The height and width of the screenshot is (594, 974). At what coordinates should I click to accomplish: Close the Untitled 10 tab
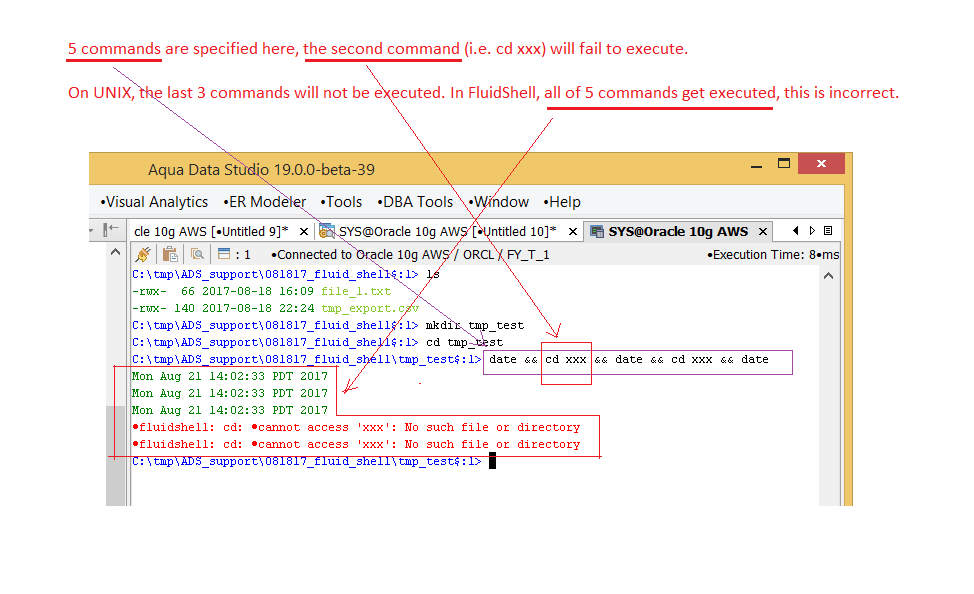click(x=573, y=232)
